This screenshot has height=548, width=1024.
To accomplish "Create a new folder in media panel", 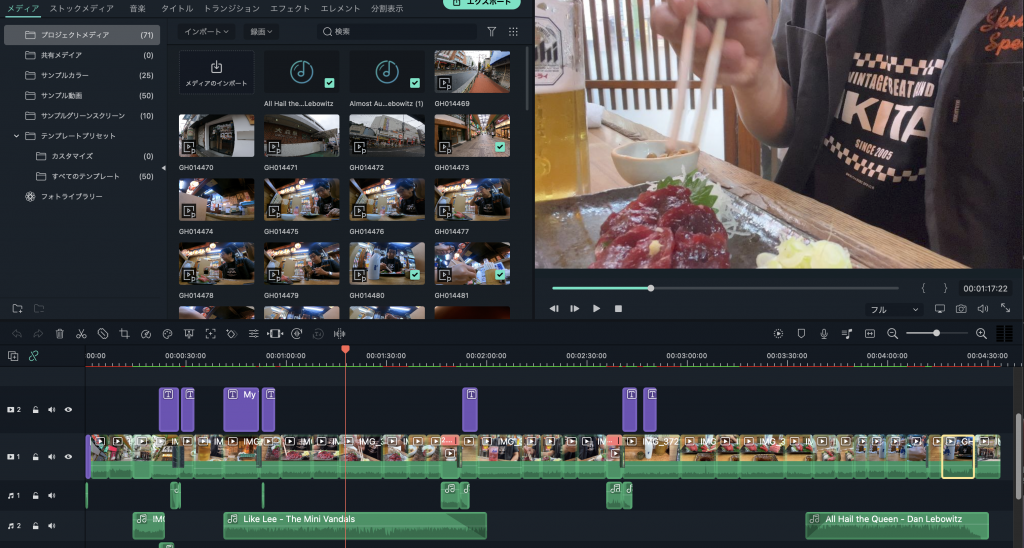I will click(18, 308).
